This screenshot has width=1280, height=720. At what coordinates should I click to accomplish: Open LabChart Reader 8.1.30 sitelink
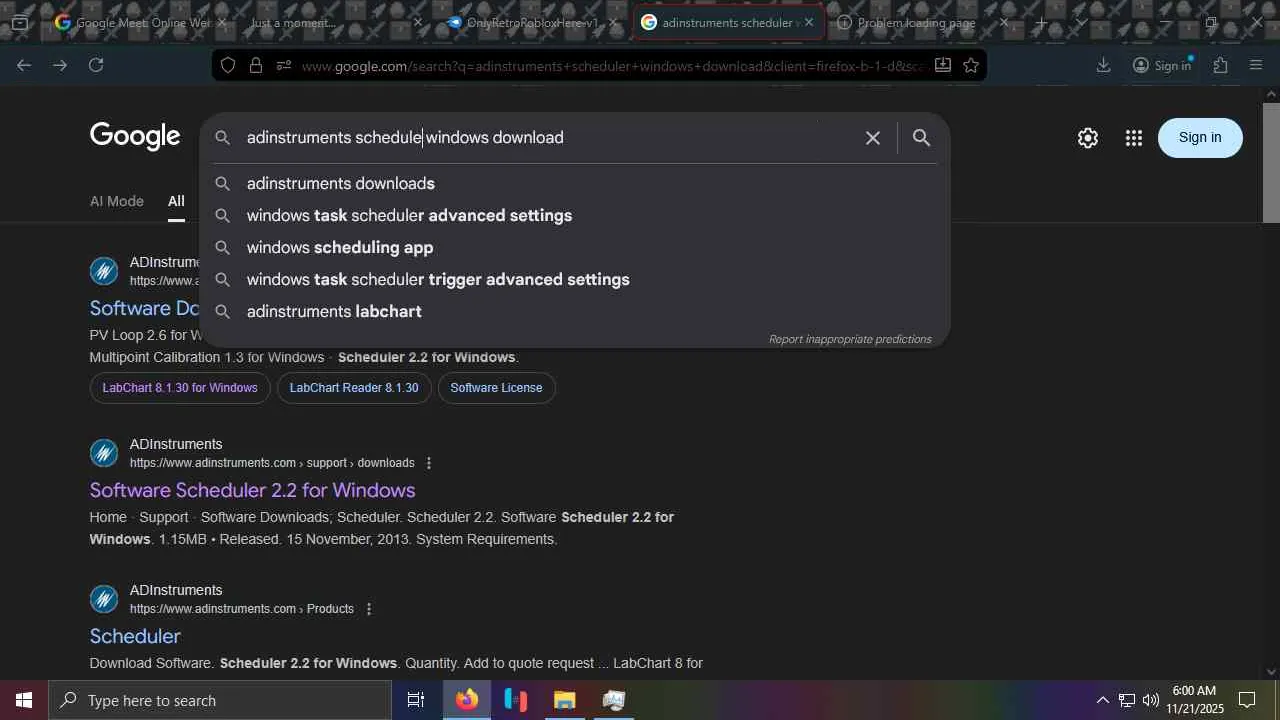coord(354,388)
